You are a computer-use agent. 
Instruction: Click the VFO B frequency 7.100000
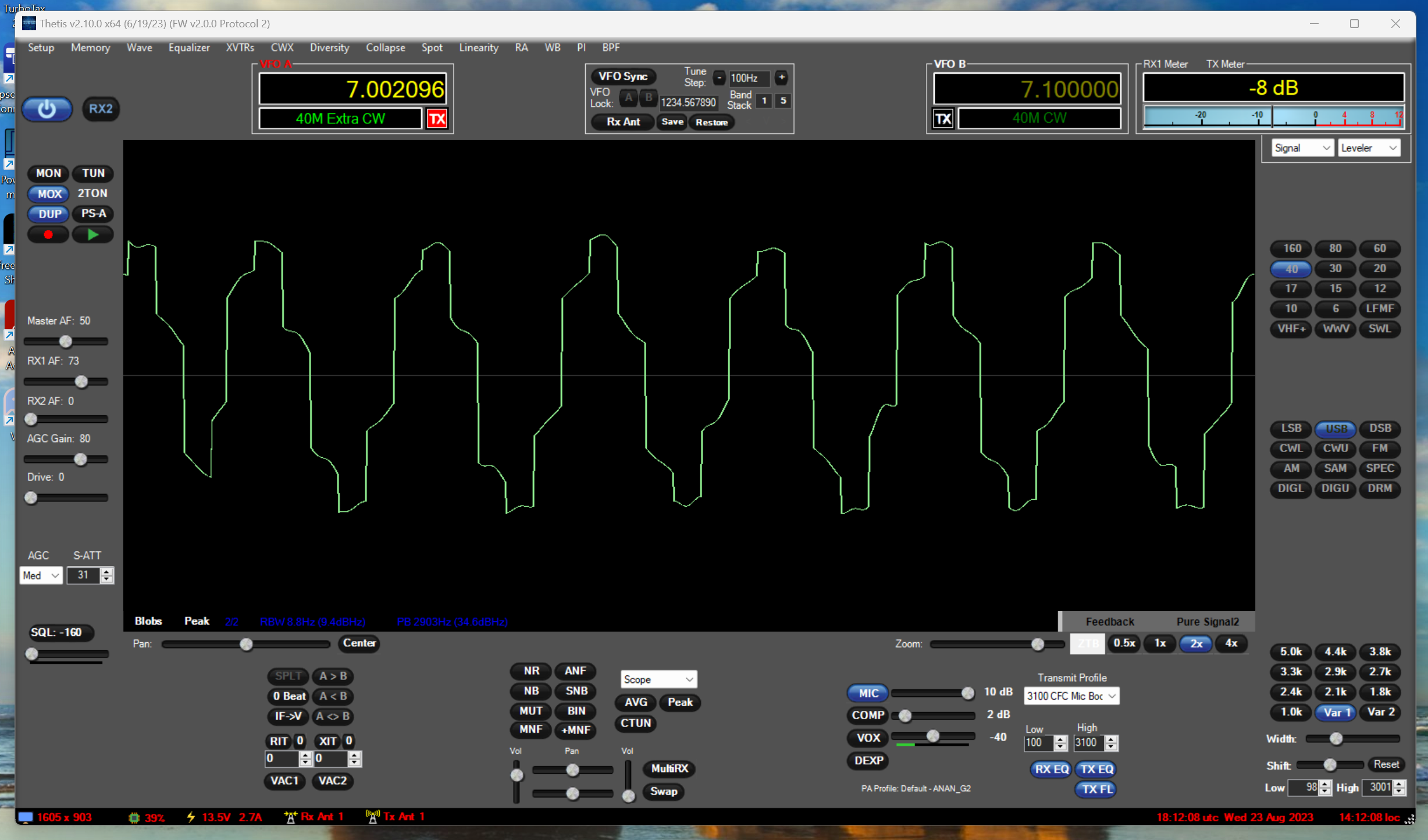1028,89
